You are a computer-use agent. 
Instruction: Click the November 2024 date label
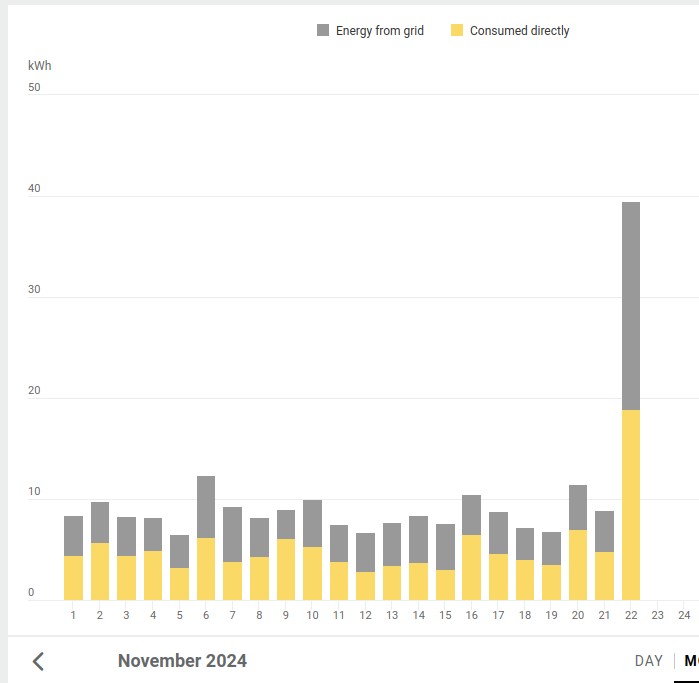click(x=182, y=661)
